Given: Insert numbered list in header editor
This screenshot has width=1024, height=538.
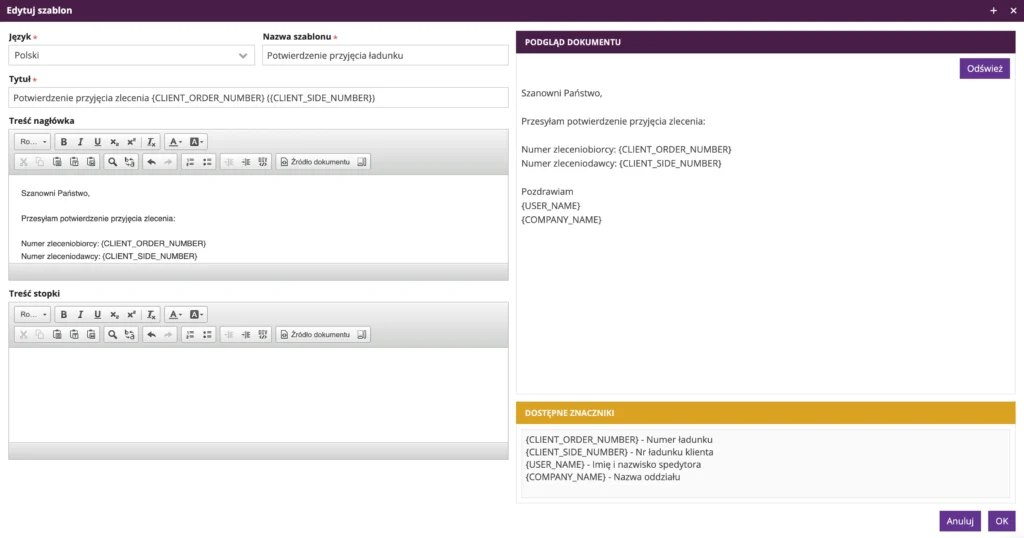Looking at the screenshot, I should [190, 162].
